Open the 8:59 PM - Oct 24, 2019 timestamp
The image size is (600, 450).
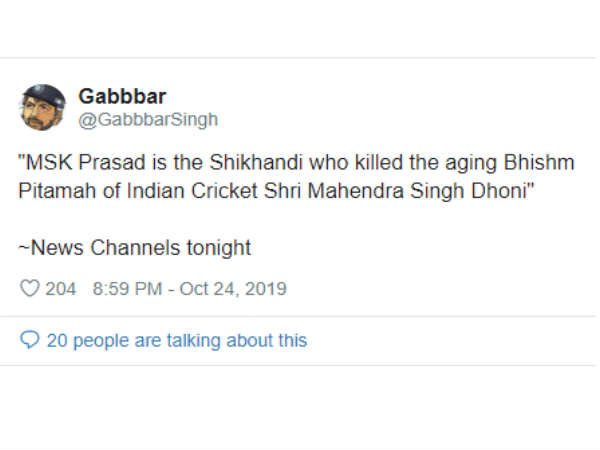click(x=189, y=289)
